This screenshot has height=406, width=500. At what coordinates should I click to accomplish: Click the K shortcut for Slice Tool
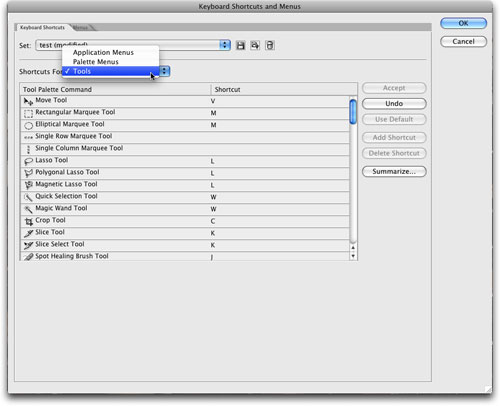(x=213, y=233)
